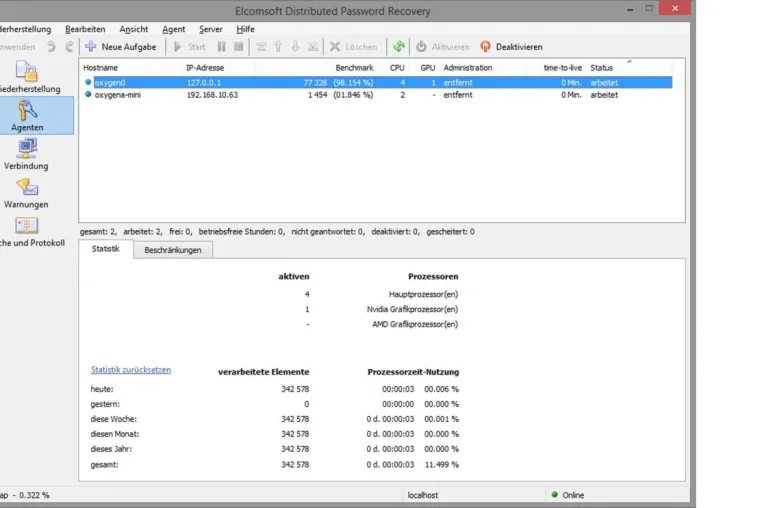The image size is (762, 508).
Task: Open the Ansicht menu
Action: click(134, 29)
